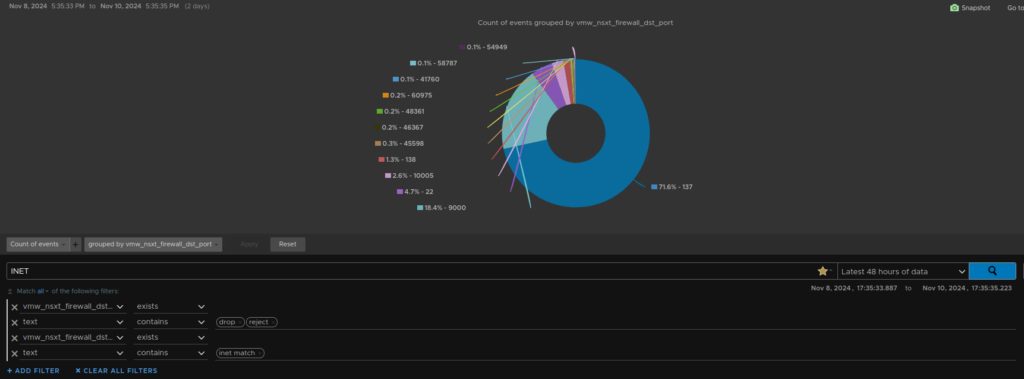Click the Snapshot label text
The width and height of the screenshot is (1024, 379).
point(976,8)
